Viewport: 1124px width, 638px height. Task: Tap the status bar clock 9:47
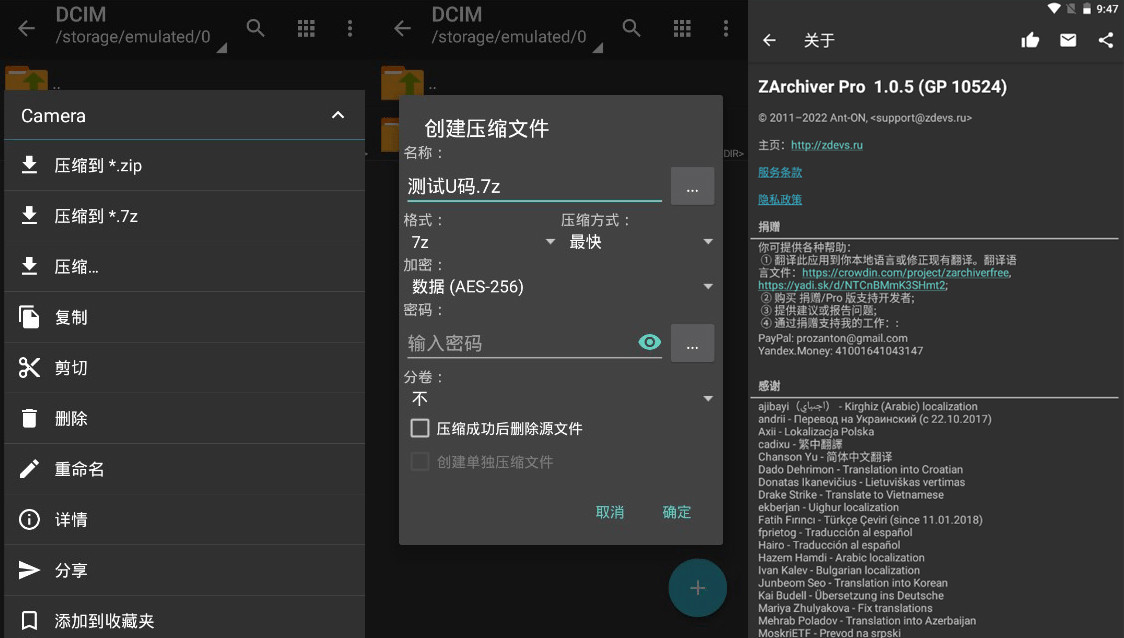(1107, 9)
